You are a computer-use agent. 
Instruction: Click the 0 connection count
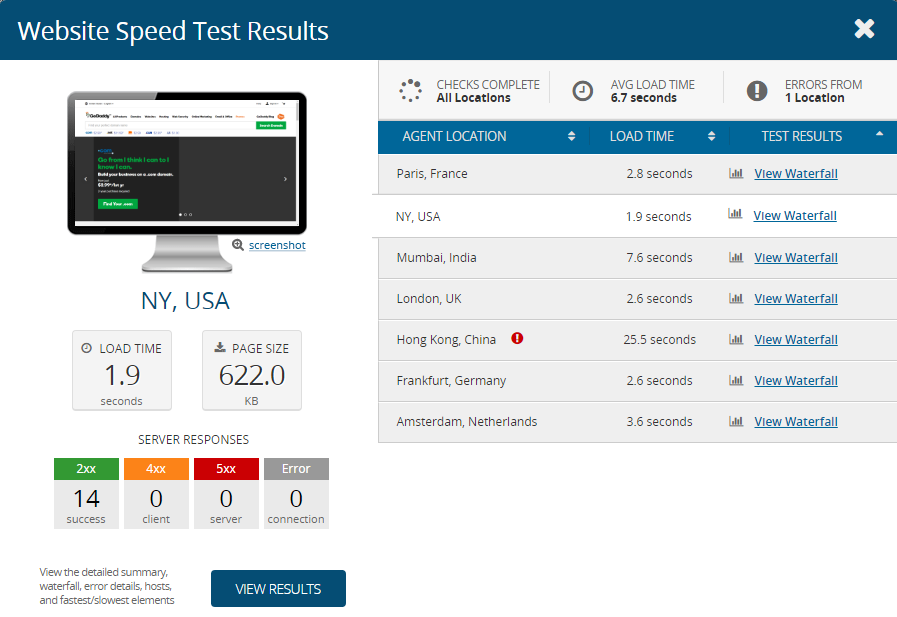tap(296, 499)
